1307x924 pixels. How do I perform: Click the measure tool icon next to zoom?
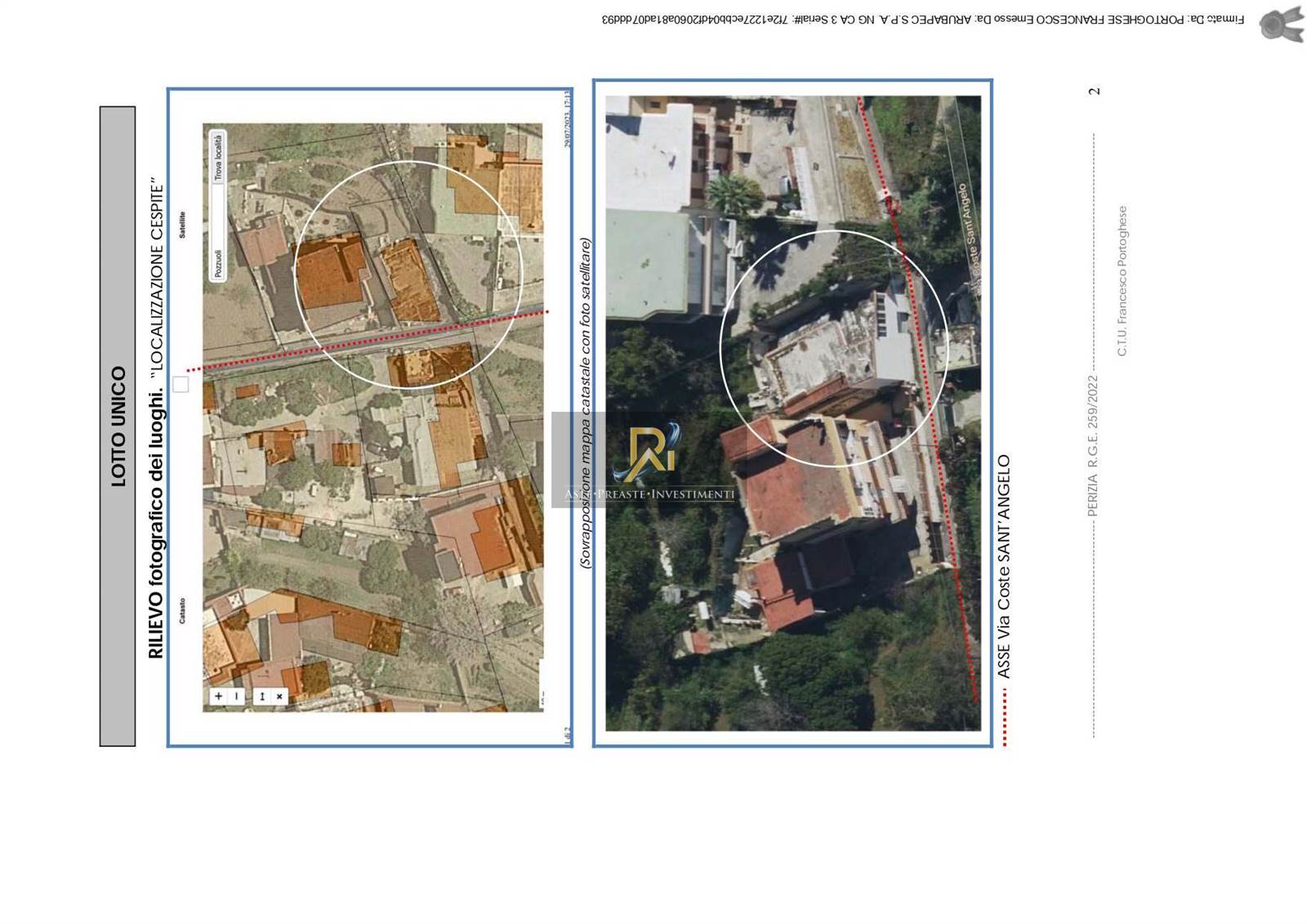click(x=262, y=696)
